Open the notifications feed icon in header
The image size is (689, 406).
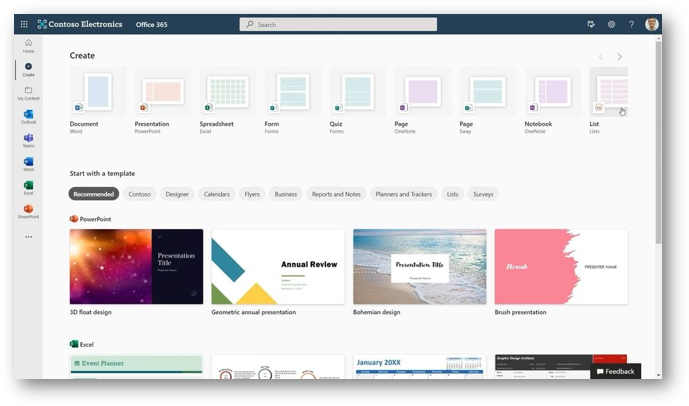[x=591, y=24]
